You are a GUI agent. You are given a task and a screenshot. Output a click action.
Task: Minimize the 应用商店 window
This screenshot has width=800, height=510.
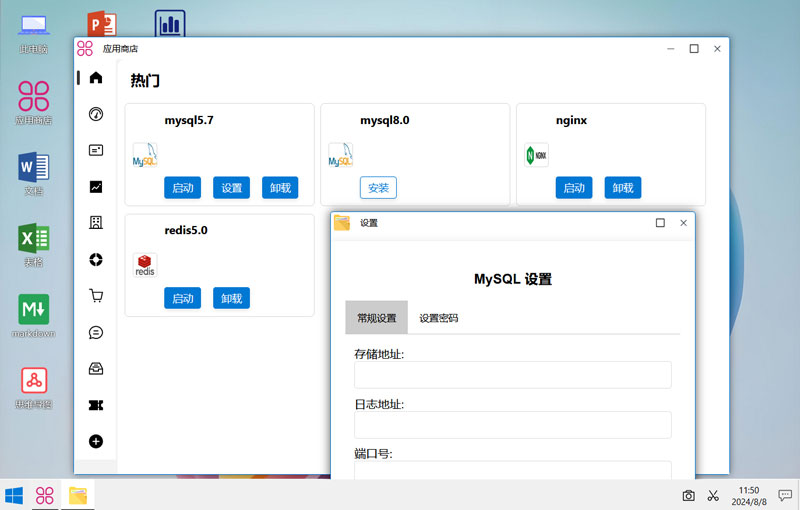click(671, 48)
